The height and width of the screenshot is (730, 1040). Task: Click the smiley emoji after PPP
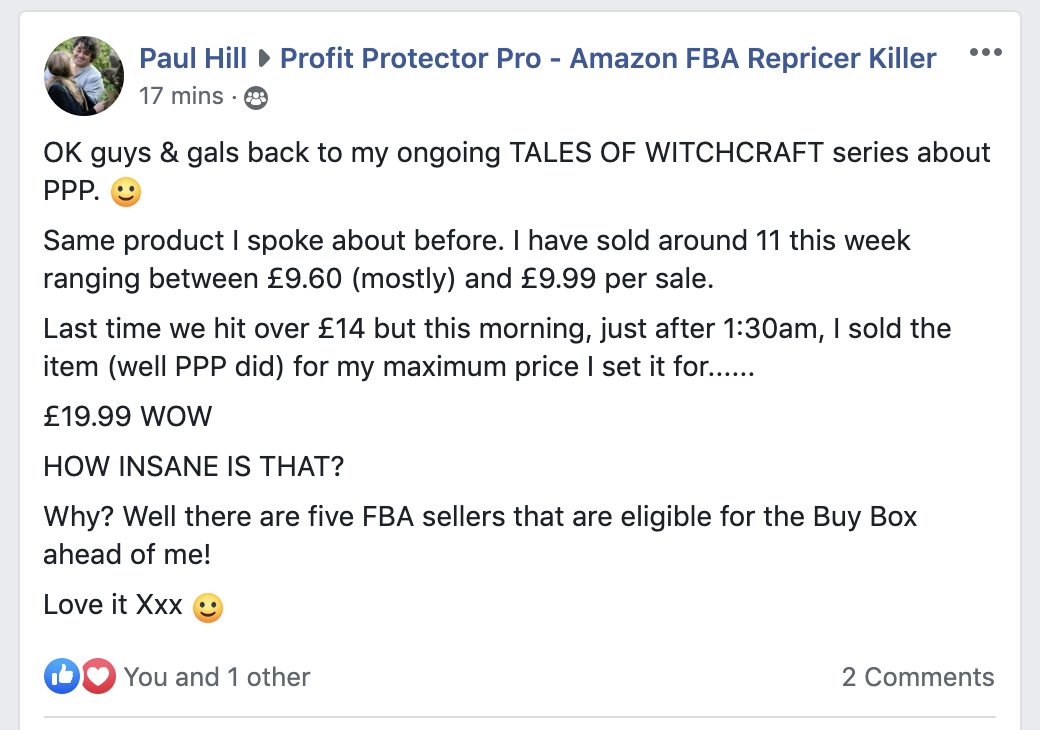click(124, 191)
